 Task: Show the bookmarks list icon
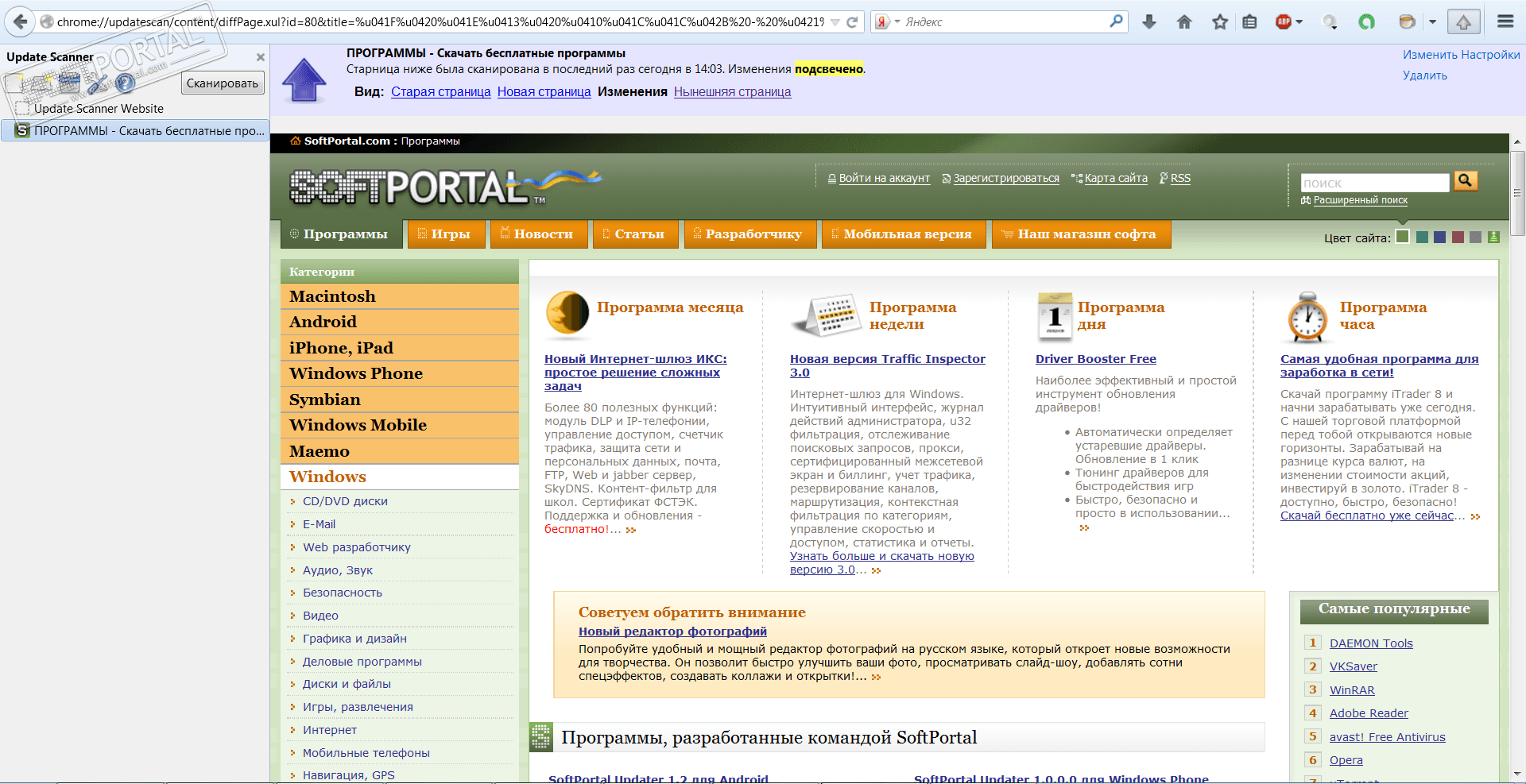(x=1249, y=22)
